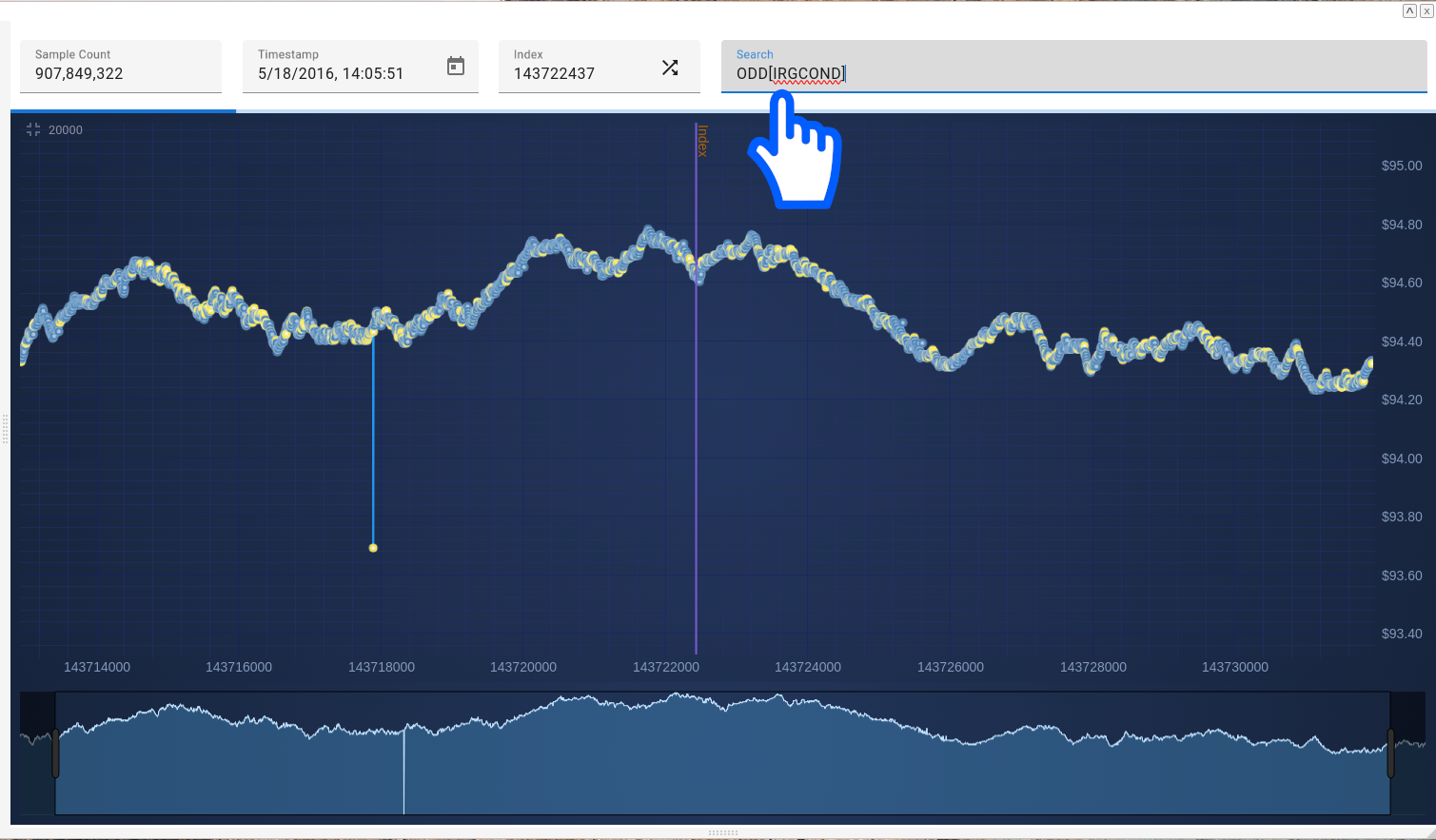Click the left edge vertical resize grip
1436x840 pixels.
coord(5,429)
